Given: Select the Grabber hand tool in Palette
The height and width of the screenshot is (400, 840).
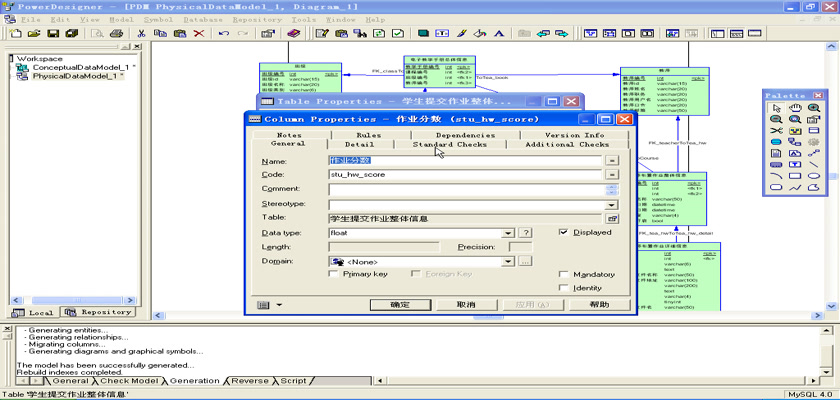Looking at the screenshot, I should (795, 108).
